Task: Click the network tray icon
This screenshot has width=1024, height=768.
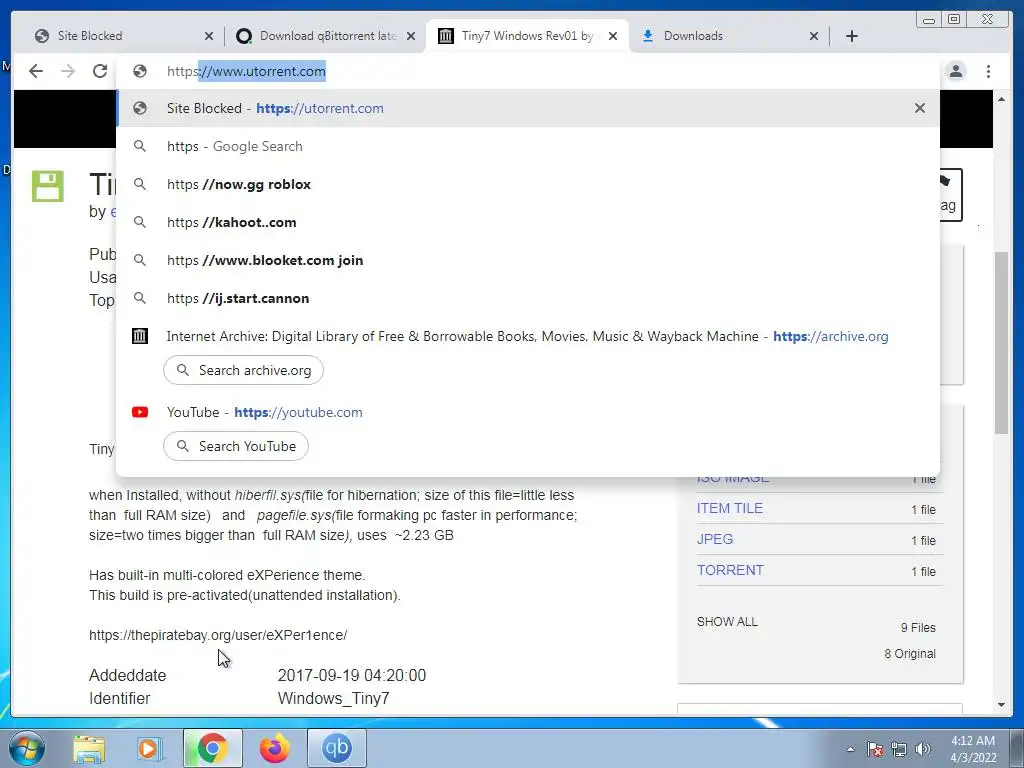Action: [899, 749]
